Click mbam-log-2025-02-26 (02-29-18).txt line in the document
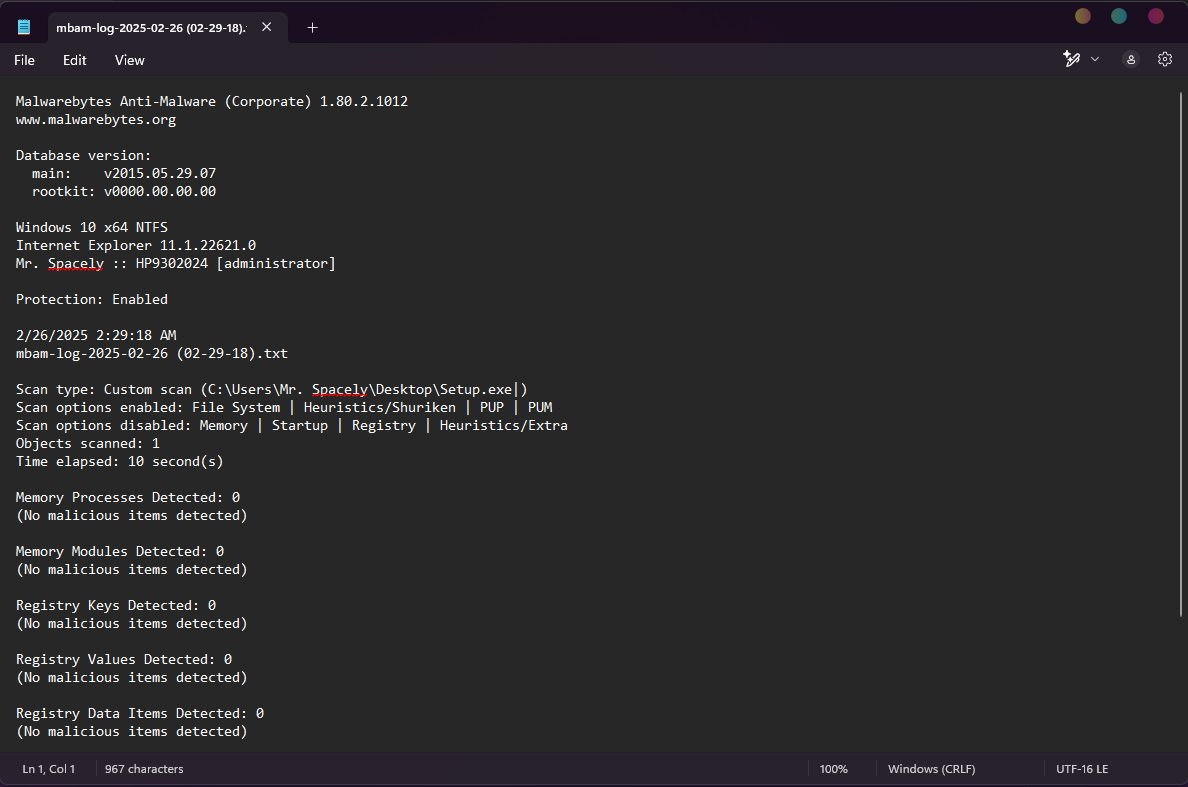Image resolution: width=1188 pixels, height=787 pixels. 152,353
